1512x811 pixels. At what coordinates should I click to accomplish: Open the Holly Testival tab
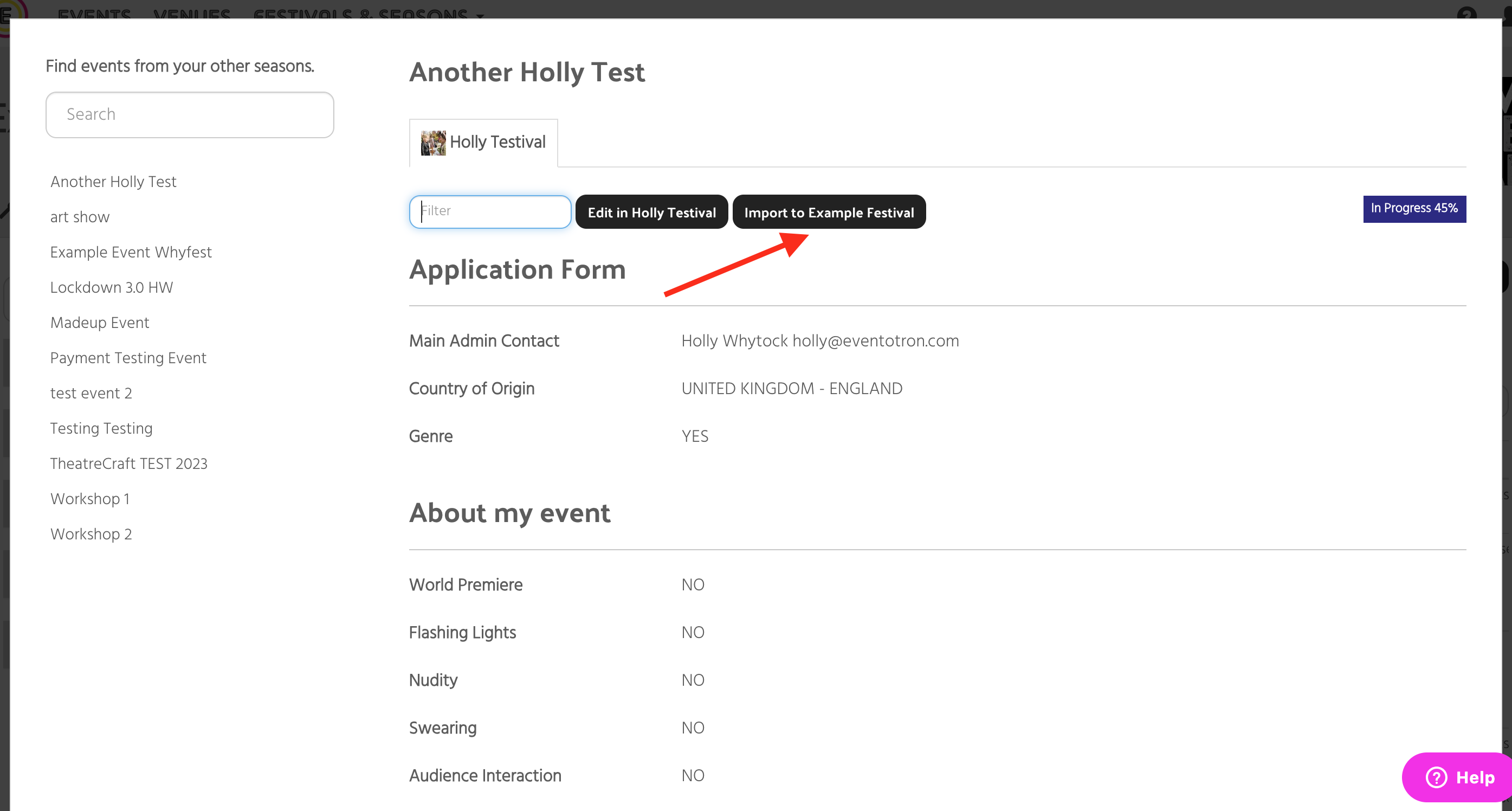coord(483,143)
